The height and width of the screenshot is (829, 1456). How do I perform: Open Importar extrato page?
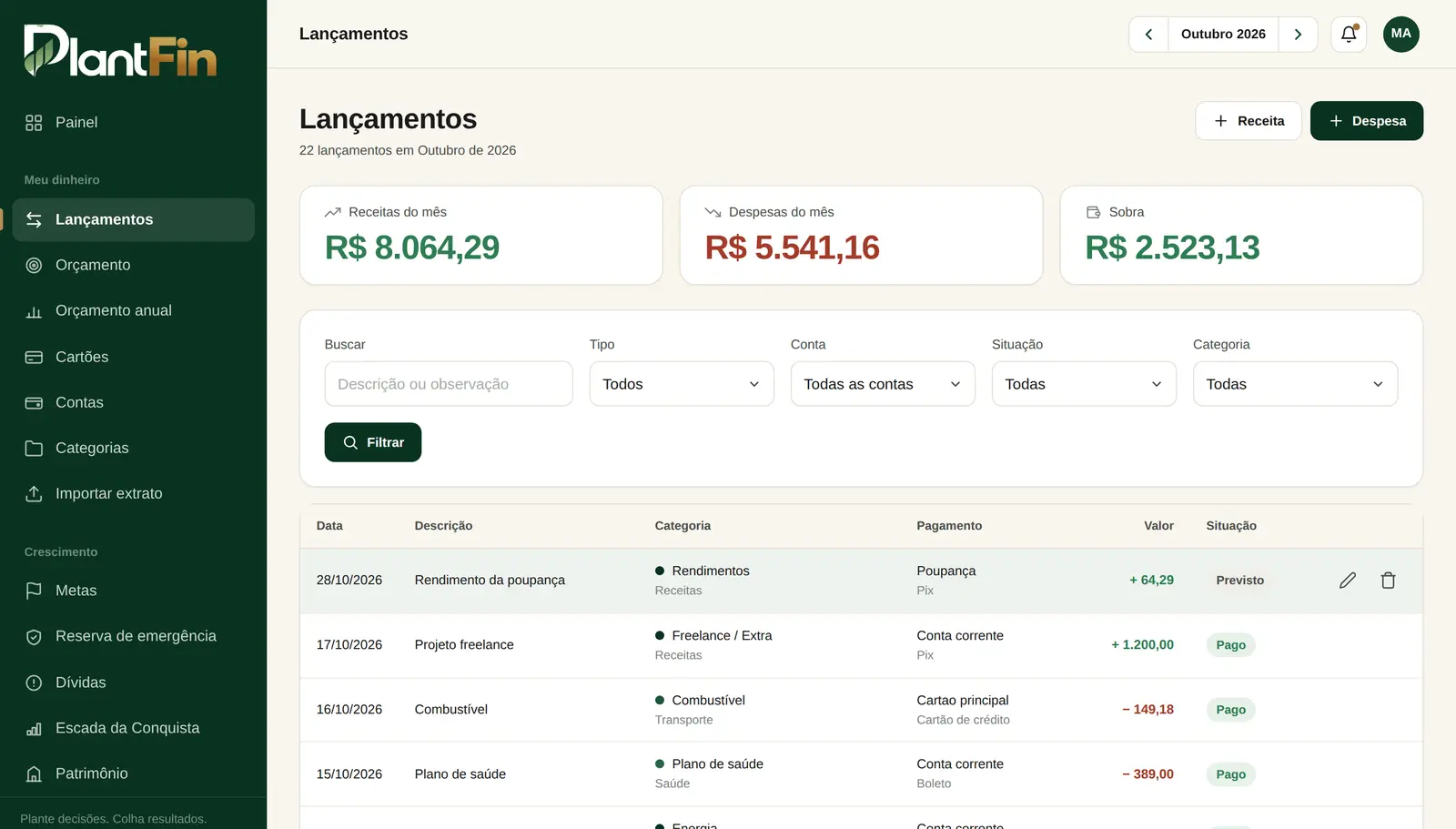(134, 494)
